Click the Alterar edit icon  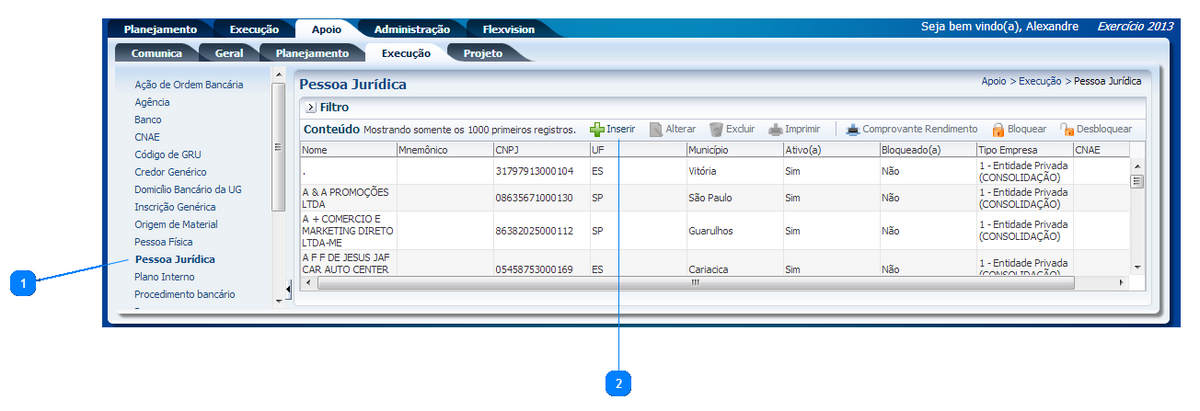[x=656, y=129]
